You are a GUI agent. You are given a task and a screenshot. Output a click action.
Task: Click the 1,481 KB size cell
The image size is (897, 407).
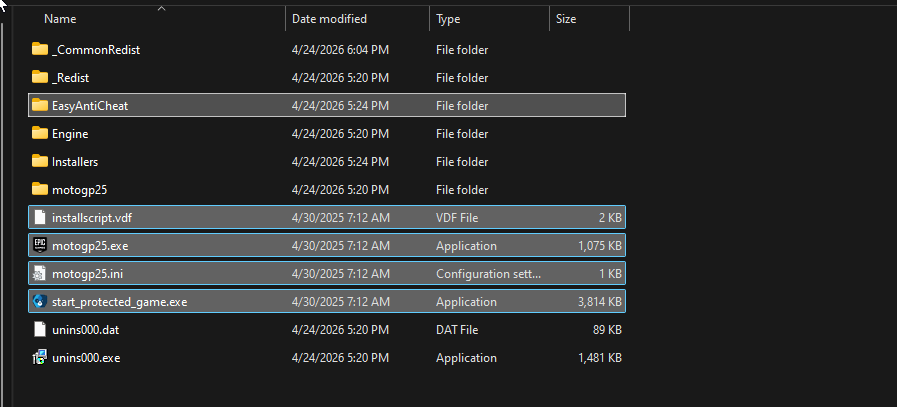600,358
